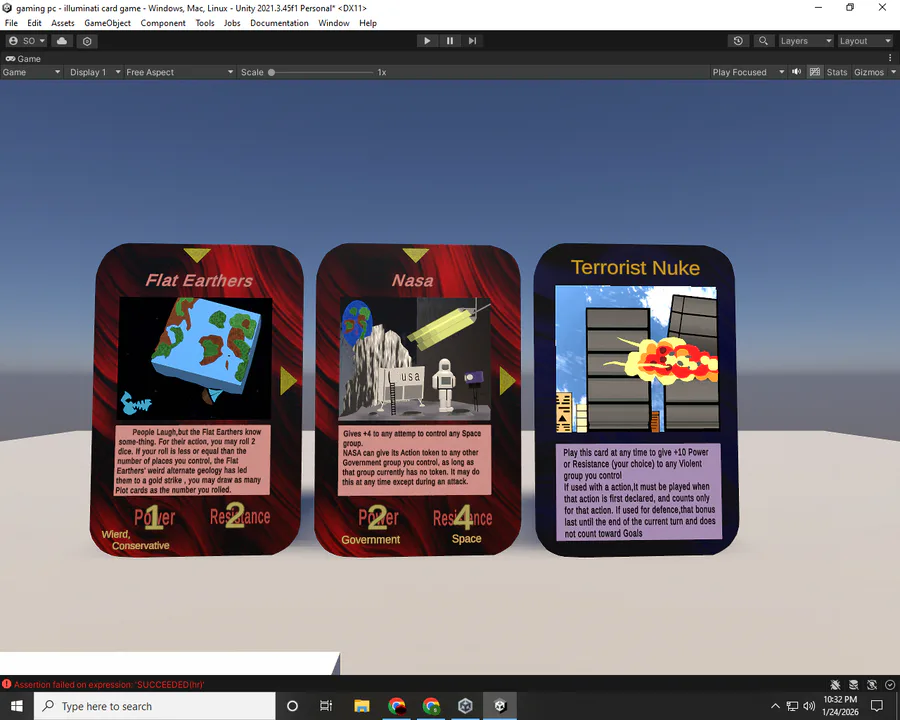Click the version control settings icon

pyautogui.click(x=87, y=41)
